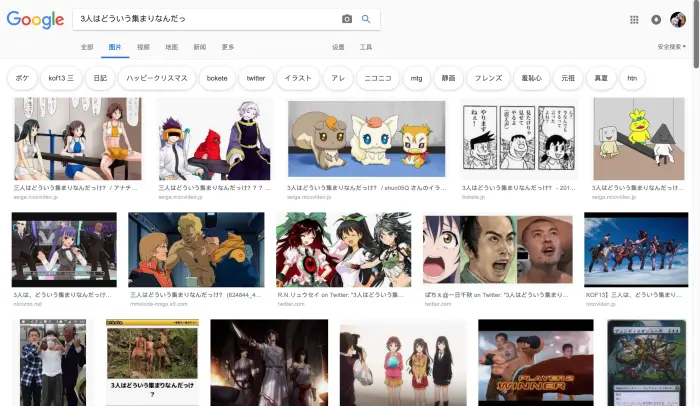
Task: Open the nicozon.net source link
Action: pyautogui.click(x=28, y=304)
